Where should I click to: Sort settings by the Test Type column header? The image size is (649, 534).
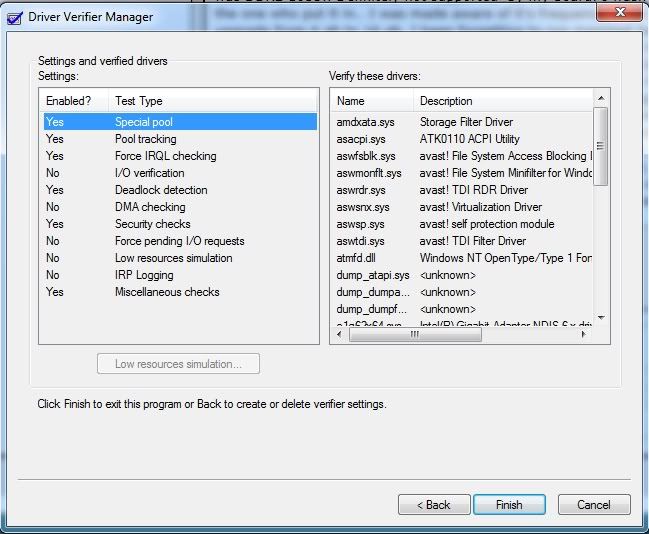click(213, 101)
